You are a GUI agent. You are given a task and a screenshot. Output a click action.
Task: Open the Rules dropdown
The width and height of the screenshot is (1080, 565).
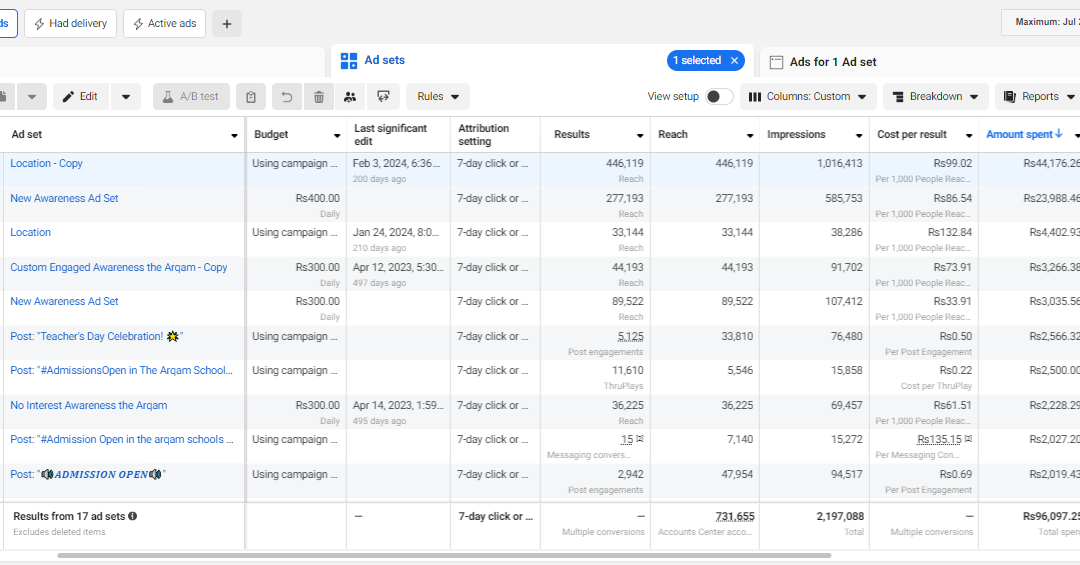(437, 96)
